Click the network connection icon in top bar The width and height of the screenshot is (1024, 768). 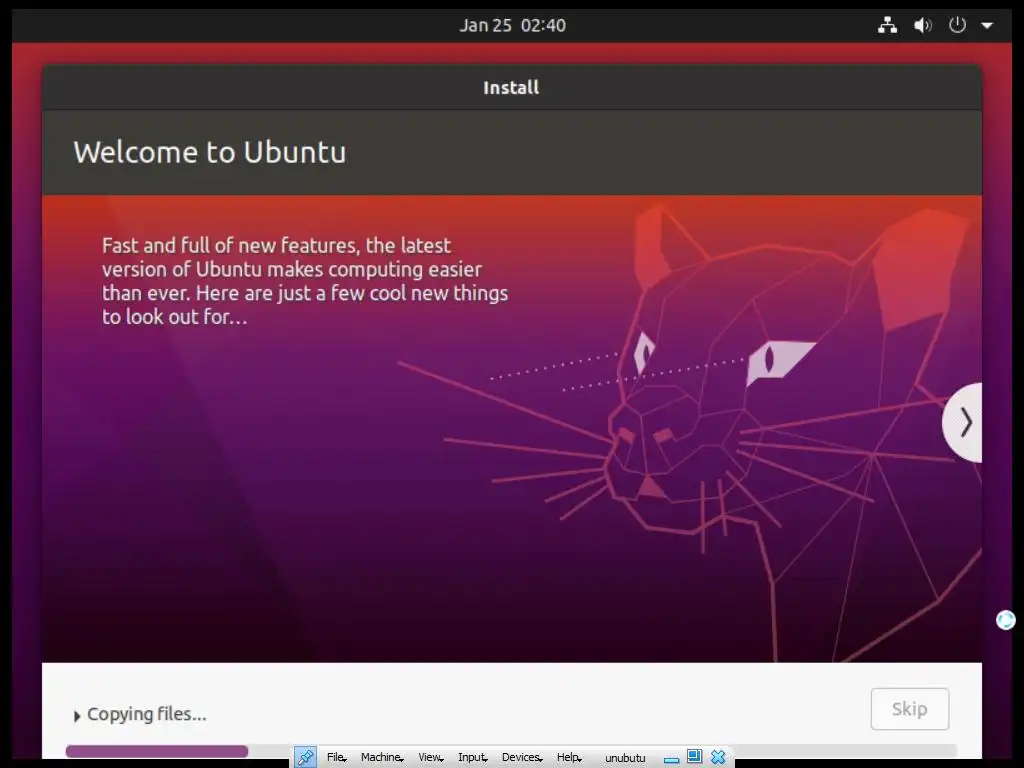pyautogui.click(x=887, y=25)
